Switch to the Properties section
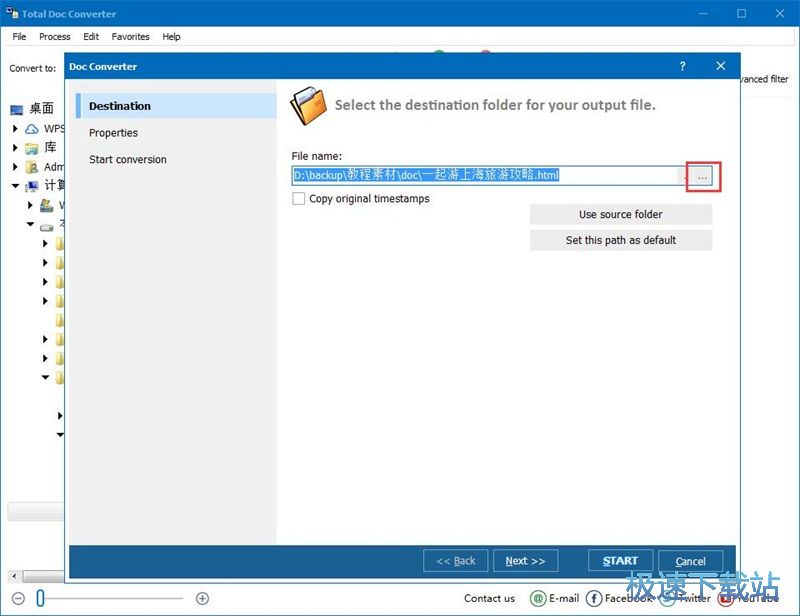Screen dimensions: 800x616 [x=113, y=133]
